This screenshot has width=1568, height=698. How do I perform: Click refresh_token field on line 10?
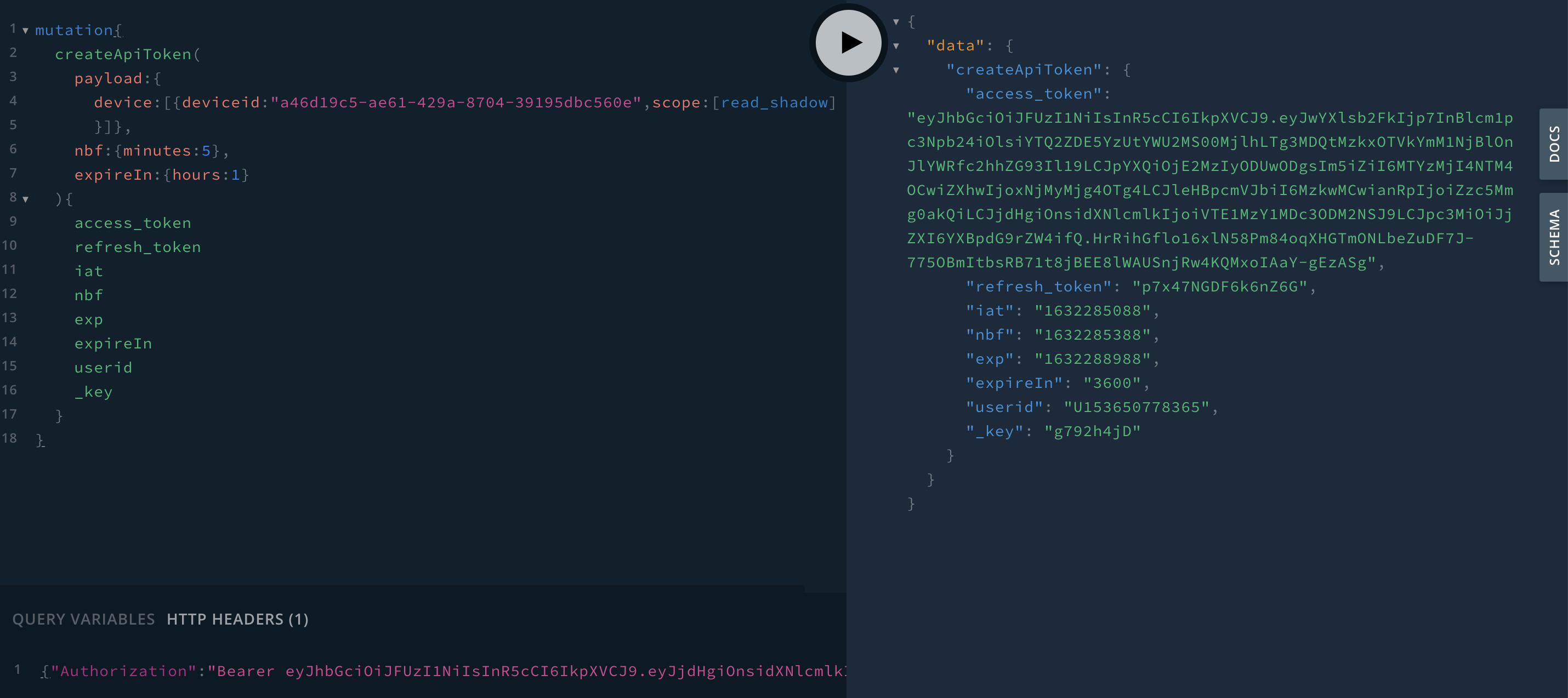point(138,247)
